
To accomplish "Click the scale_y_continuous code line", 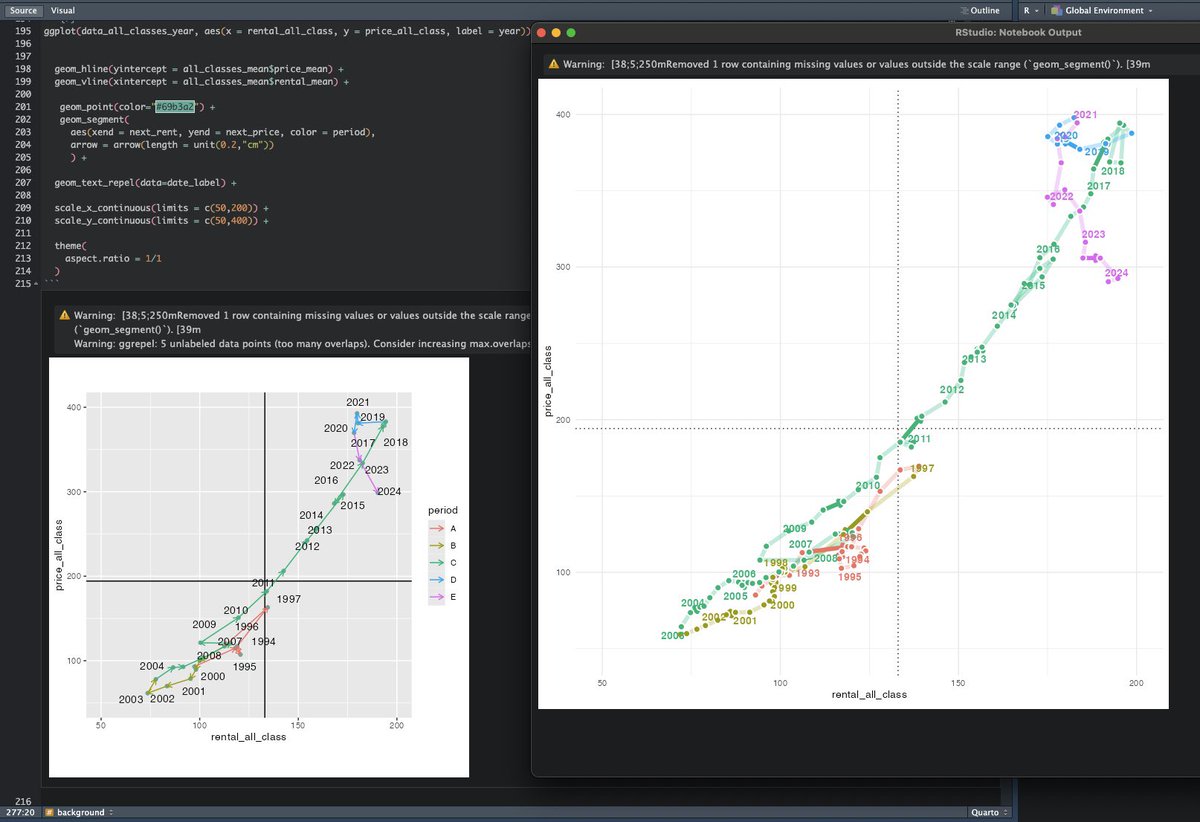I will pyautogui.click(x=161, y=219).
